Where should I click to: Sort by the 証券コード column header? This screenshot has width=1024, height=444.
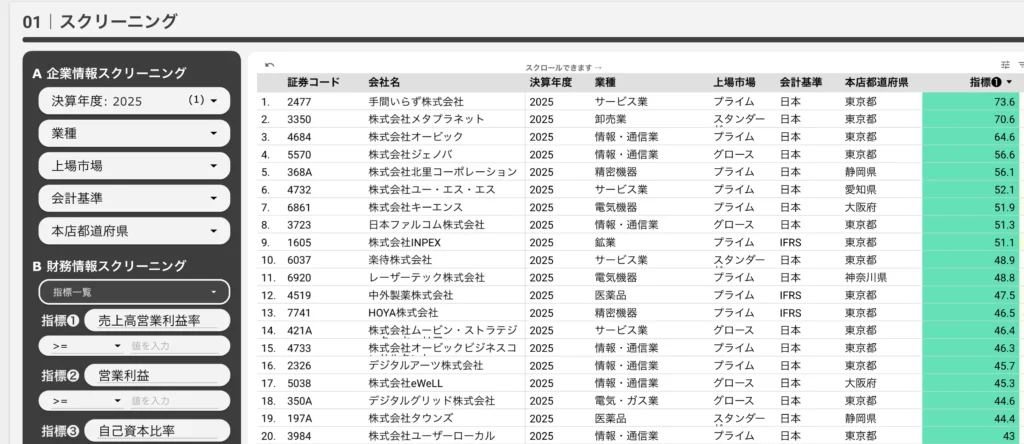tap(313, 83)
